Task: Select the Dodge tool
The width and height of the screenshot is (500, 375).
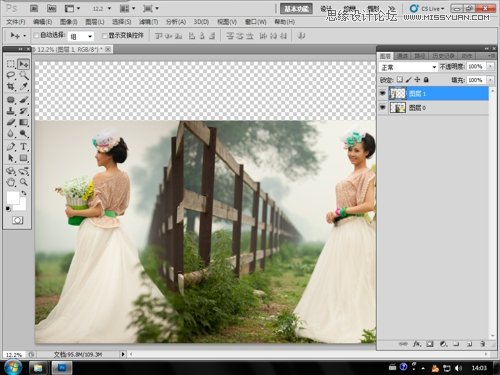Action: [x=23, y=134]
